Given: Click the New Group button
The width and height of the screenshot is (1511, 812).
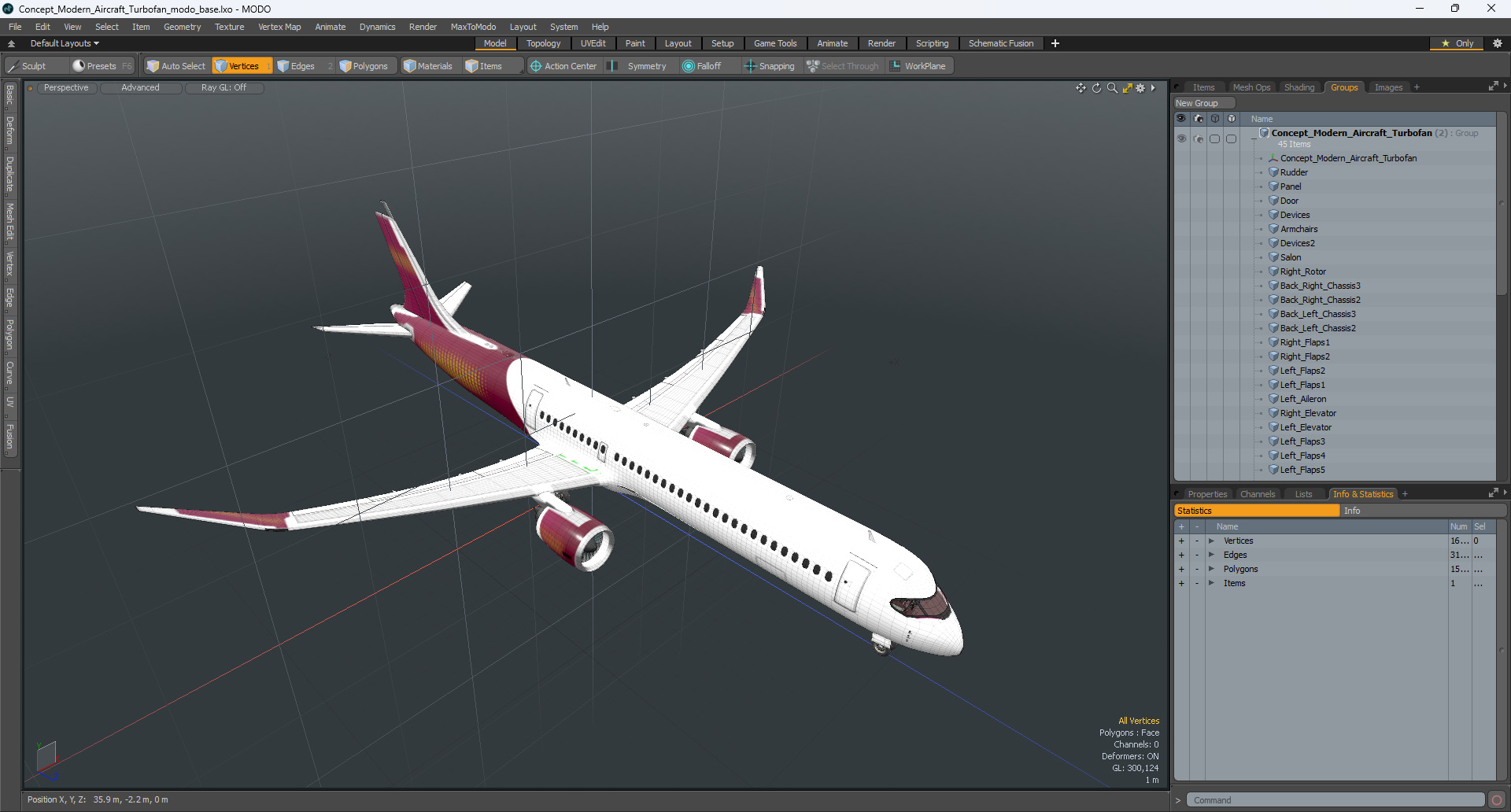Looking at the screenshot, I should tap(1204, 103).
